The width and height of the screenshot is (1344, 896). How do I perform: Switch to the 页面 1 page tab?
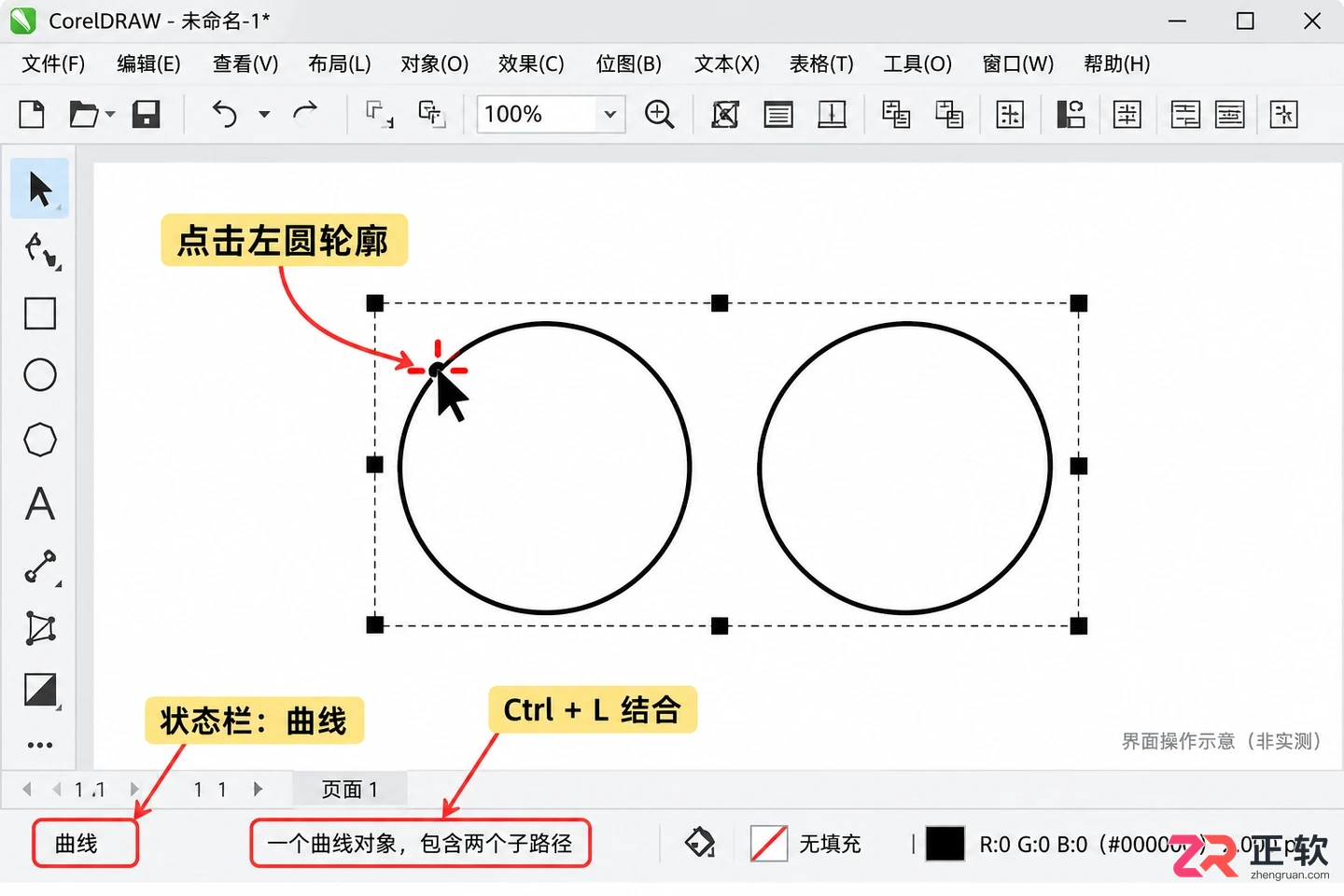click(x=350, y=789)
